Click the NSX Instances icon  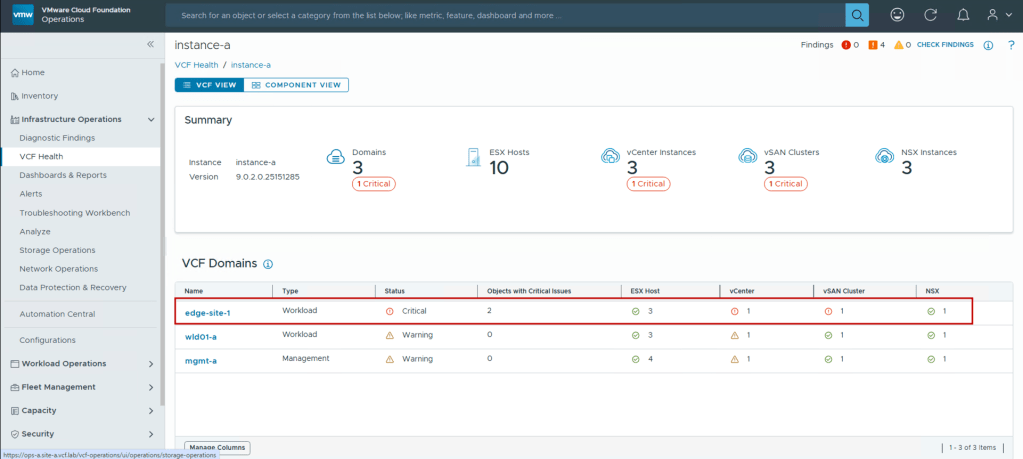click(x=884, y=156)
